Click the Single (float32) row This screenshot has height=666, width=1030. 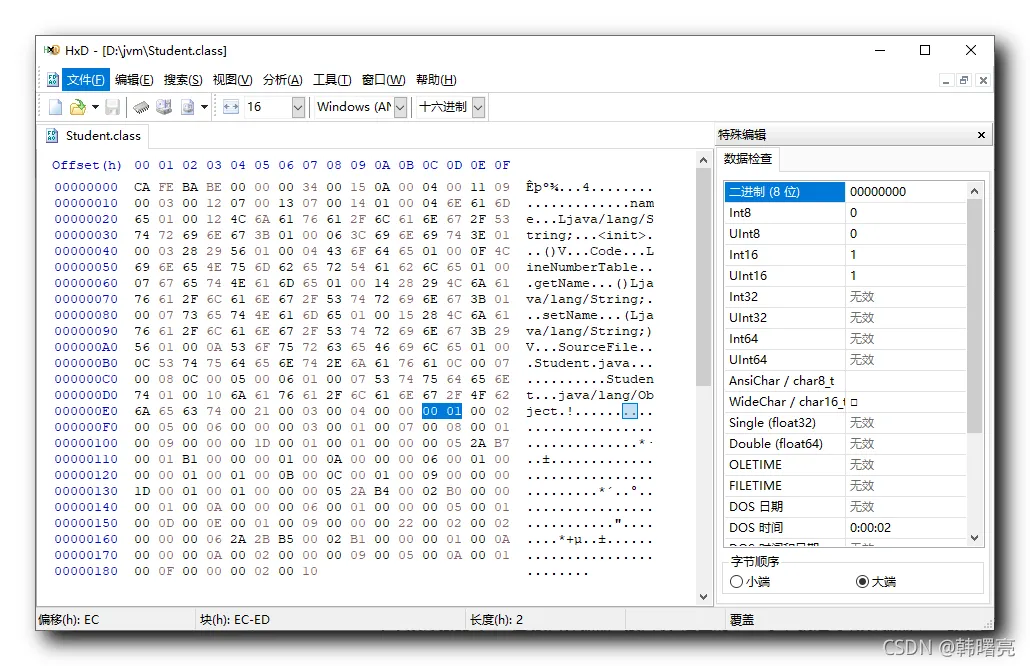tap(845, 423)
